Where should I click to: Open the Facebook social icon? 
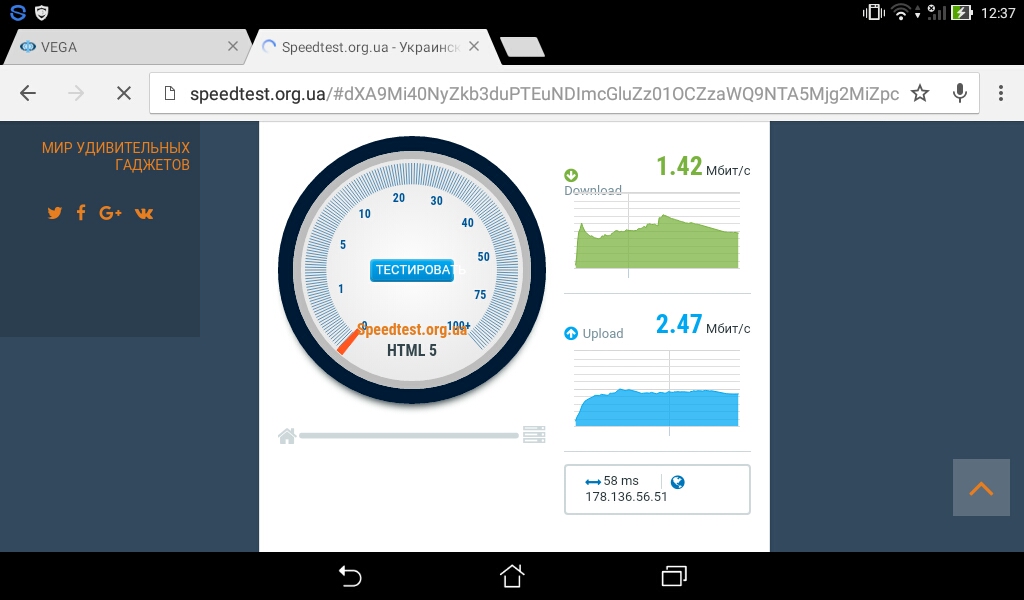click(x=81, y=213)
